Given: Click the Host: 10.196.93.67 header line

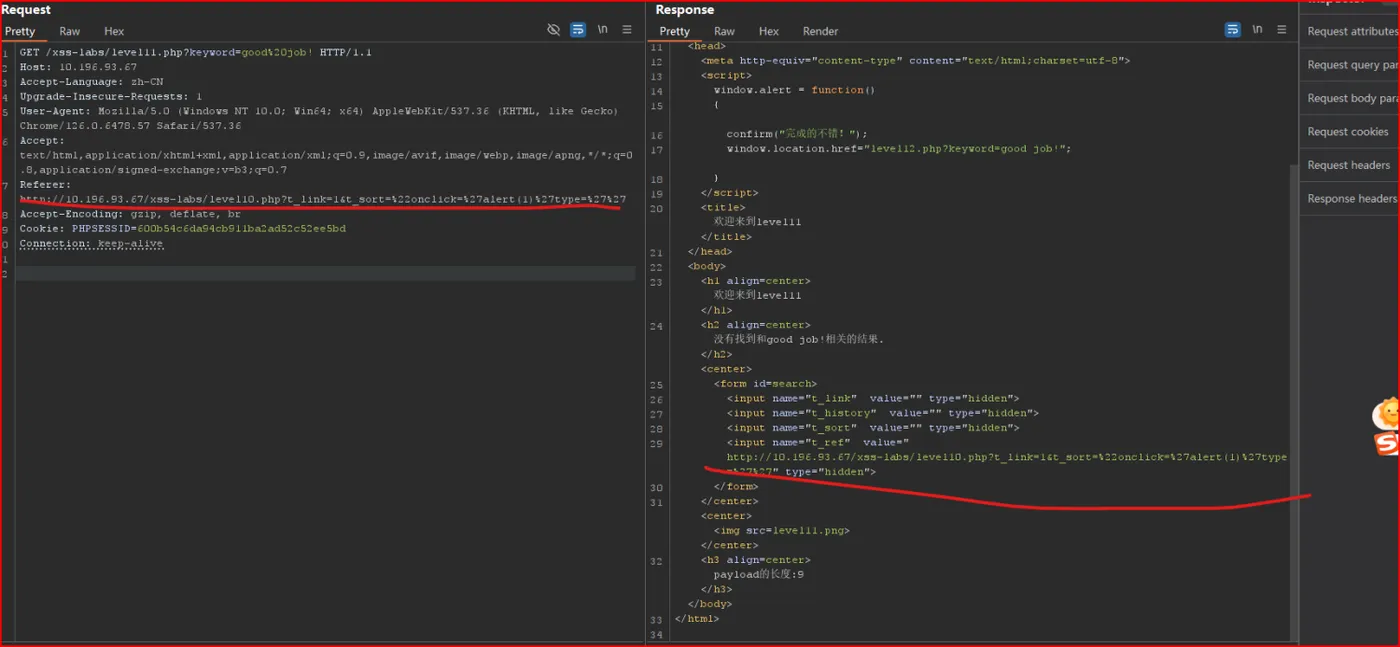Looking at the screenshot, I should point(78,67).
